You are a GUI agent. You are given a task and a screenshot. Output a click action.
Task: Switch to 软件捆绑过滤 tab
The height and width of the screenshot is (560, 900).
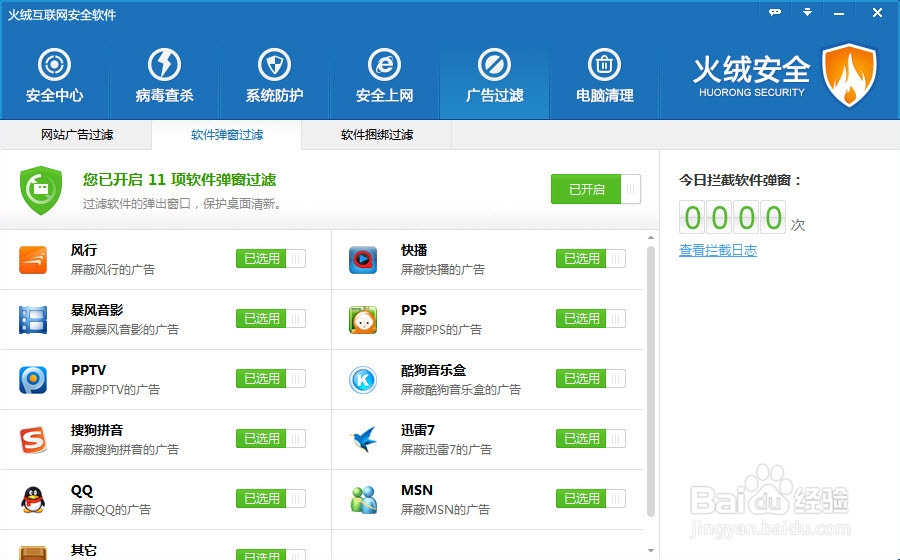377,135
